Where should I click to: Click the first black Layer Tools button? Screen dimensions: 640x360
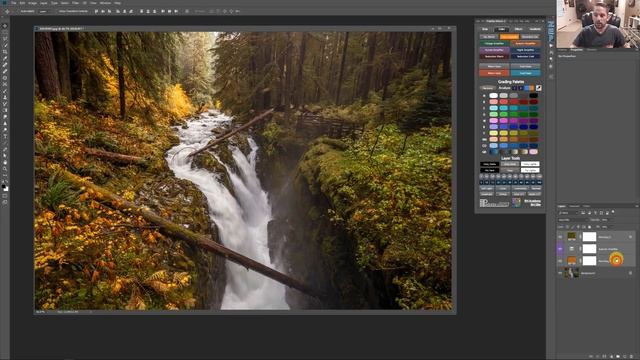(489, 164)
